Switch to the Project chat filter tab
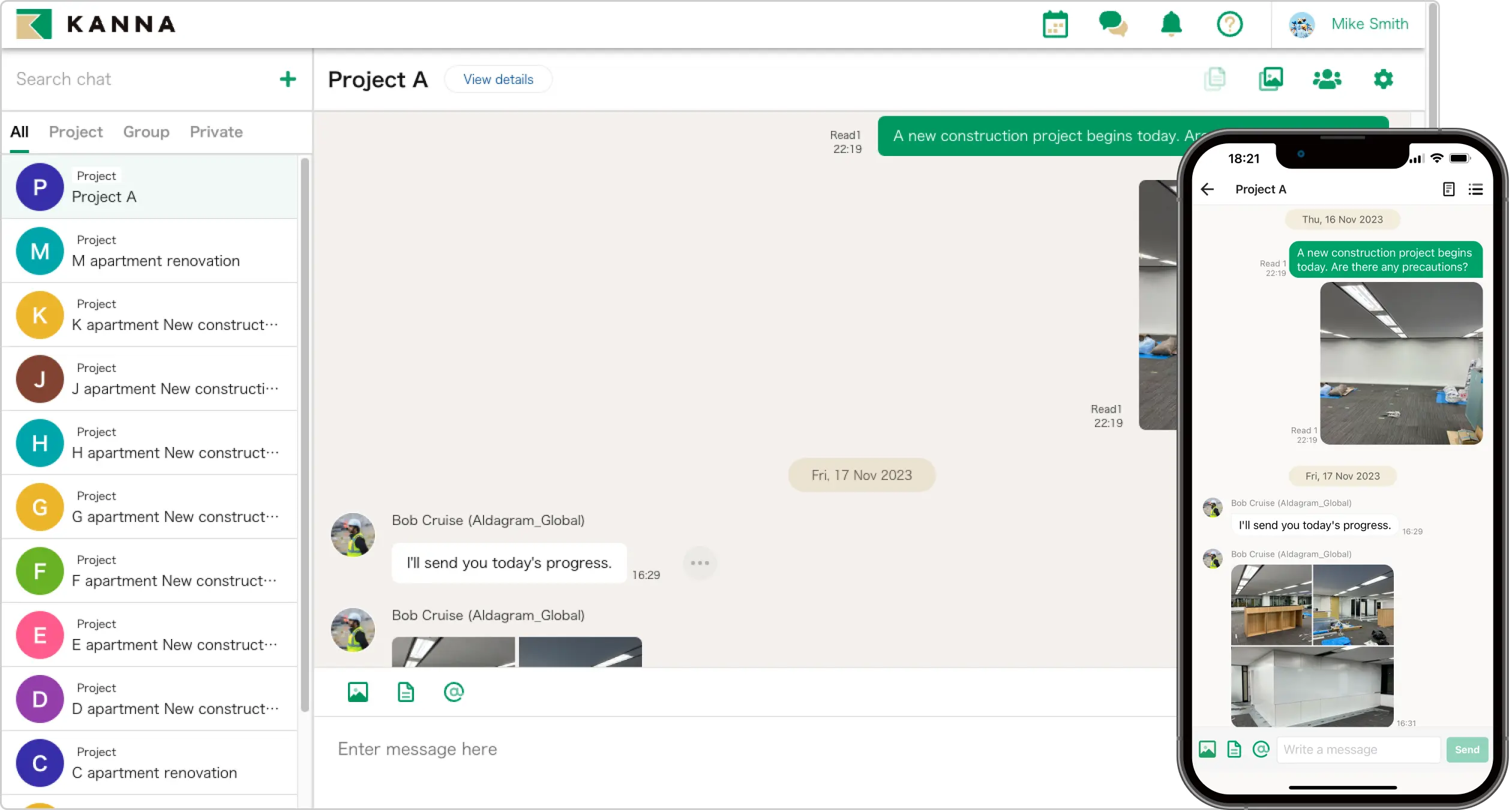 coord(76,132)
